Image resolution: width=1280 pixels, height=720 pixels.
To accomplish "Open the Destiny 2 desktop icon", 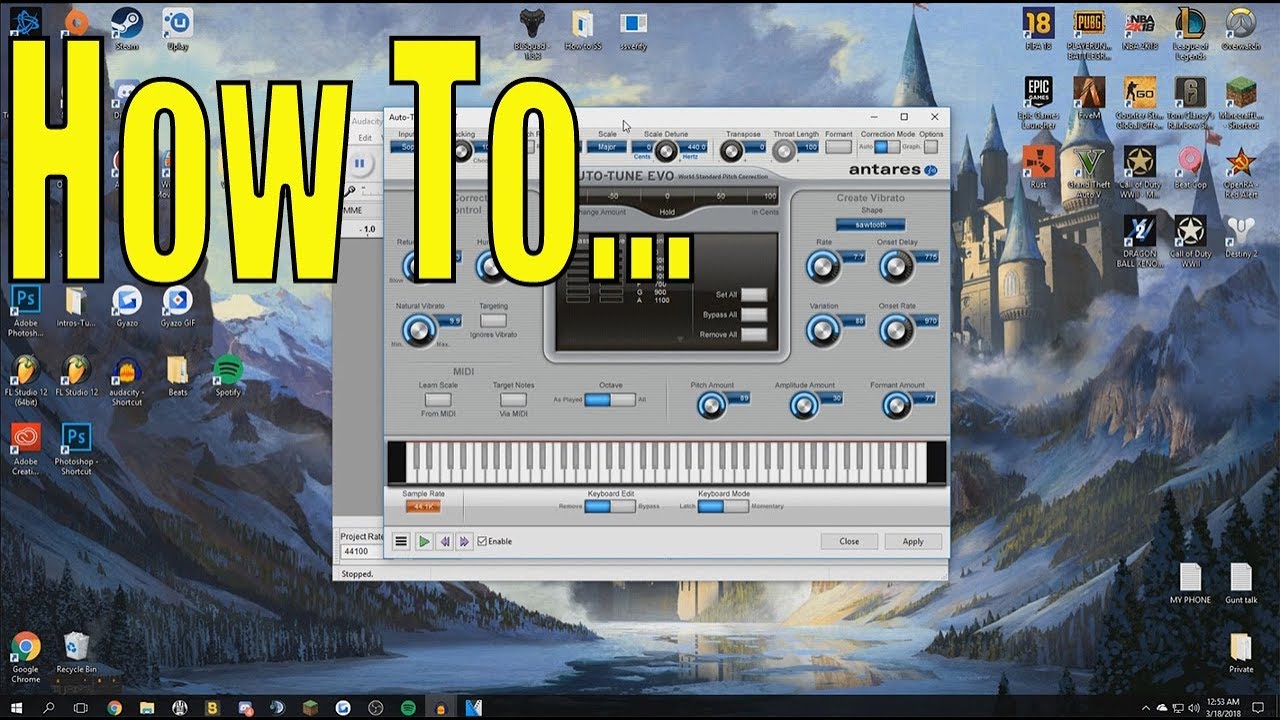I will pos(1240,238).
